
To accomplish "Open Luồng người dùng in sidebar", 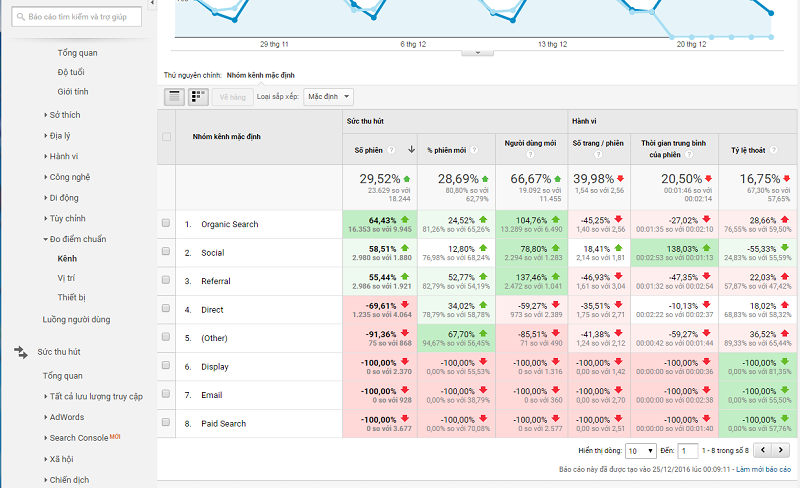I will (x=76, y=319).
